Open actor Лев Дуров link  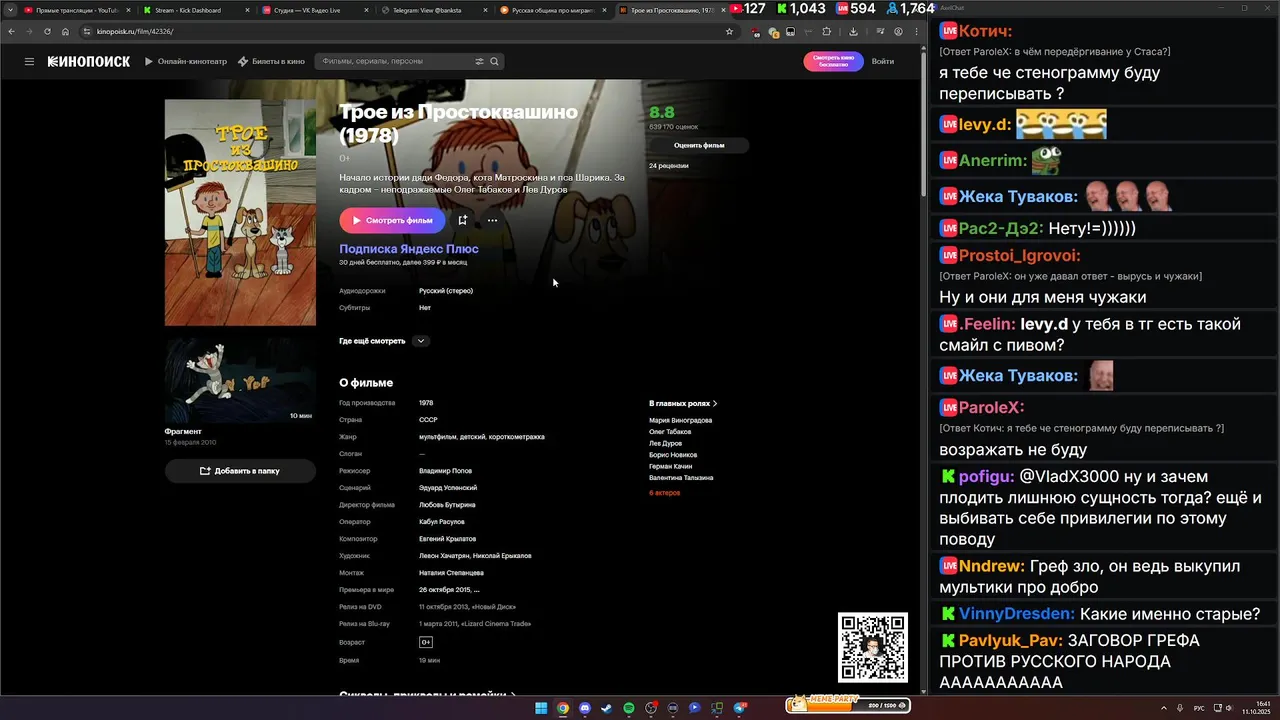click(665, 443)
